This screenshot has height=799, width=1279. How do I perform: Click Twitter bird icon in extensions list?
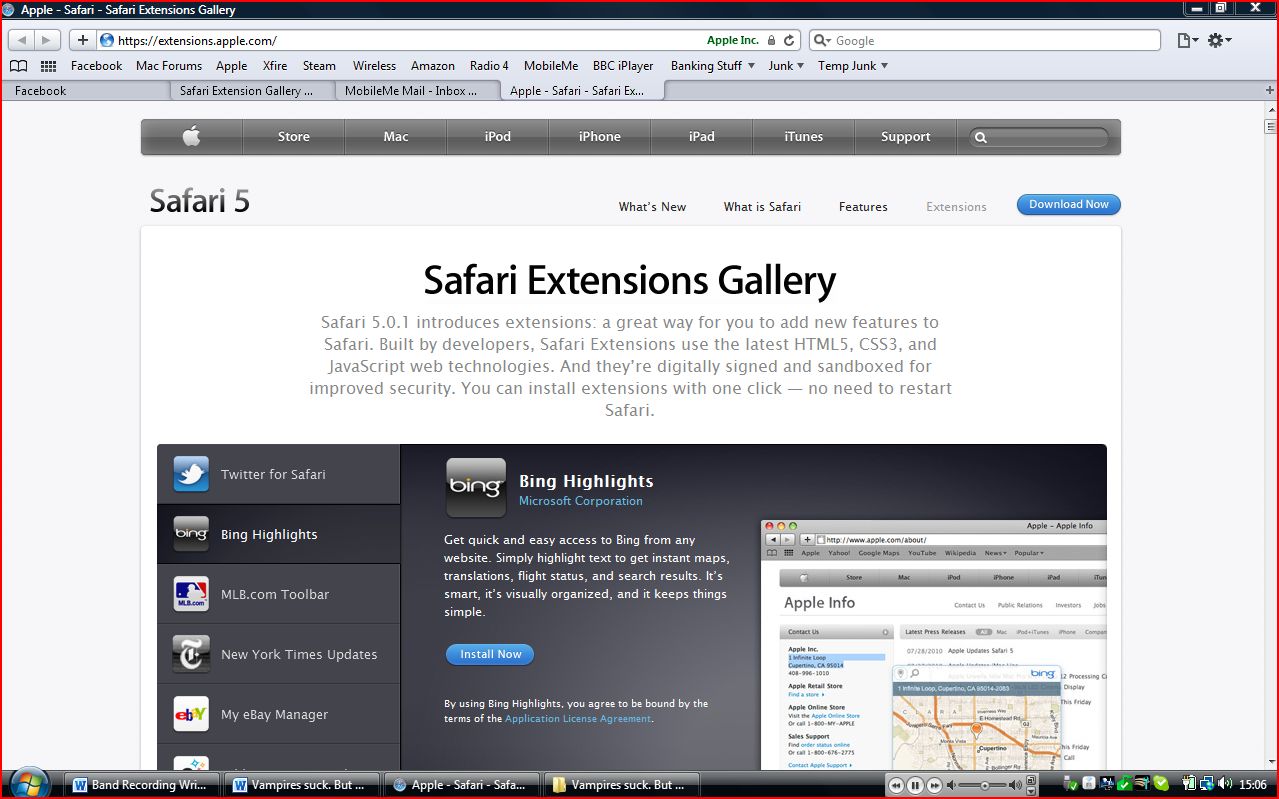[x=191, y=474]
